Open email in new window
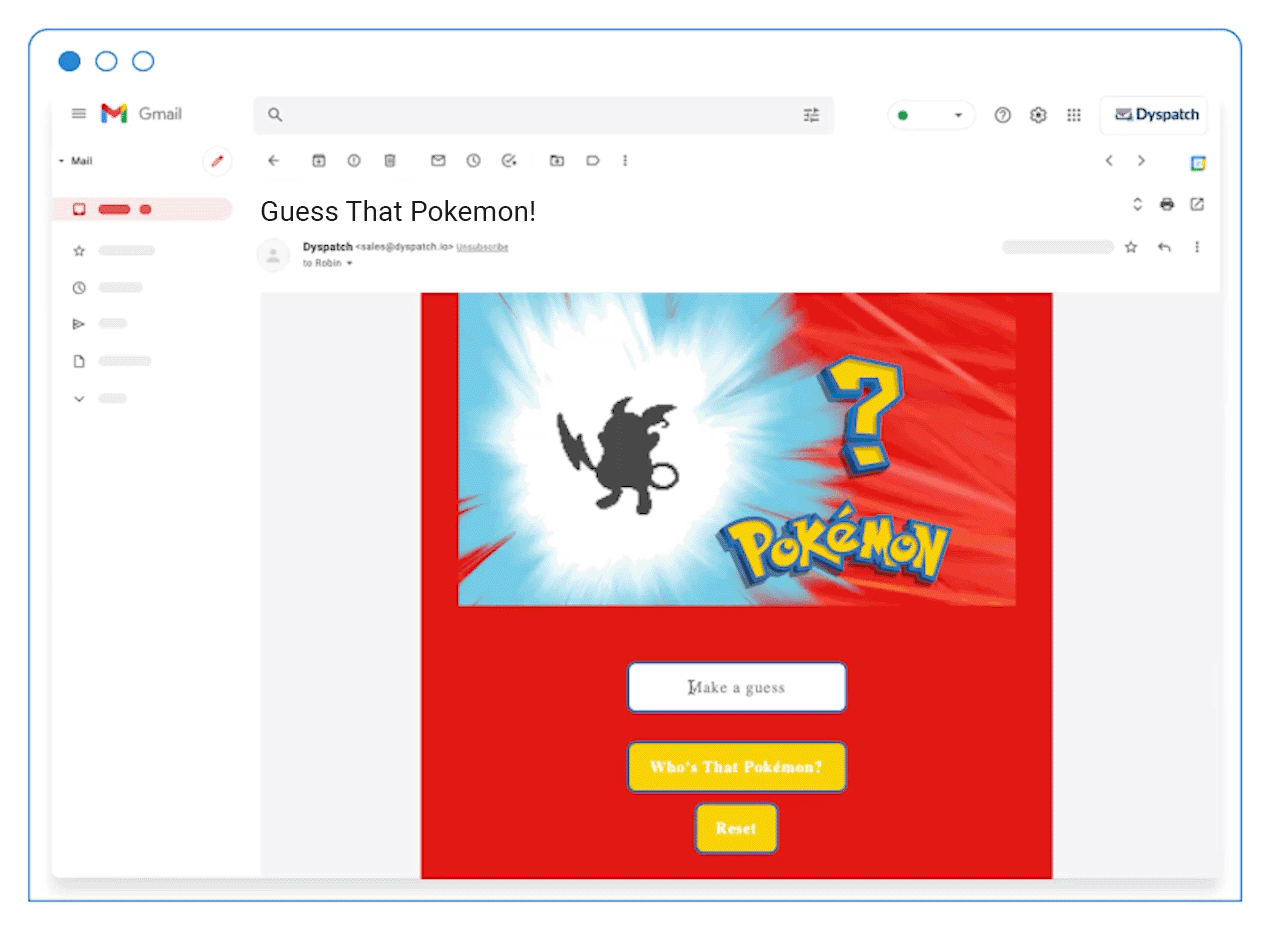The image size is (1272, 932). [1197, 204]
